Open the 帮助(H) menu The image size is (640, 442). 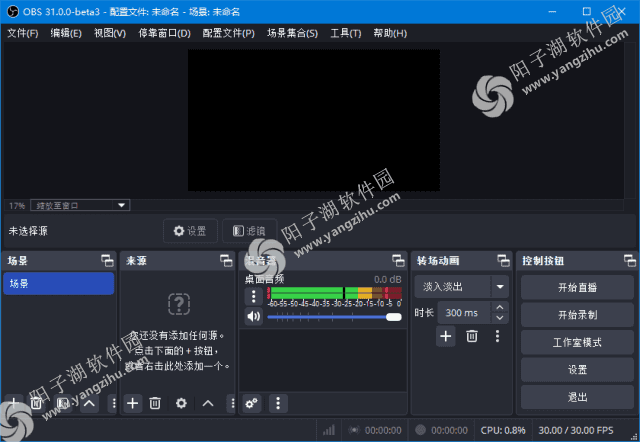pos(390,33)
